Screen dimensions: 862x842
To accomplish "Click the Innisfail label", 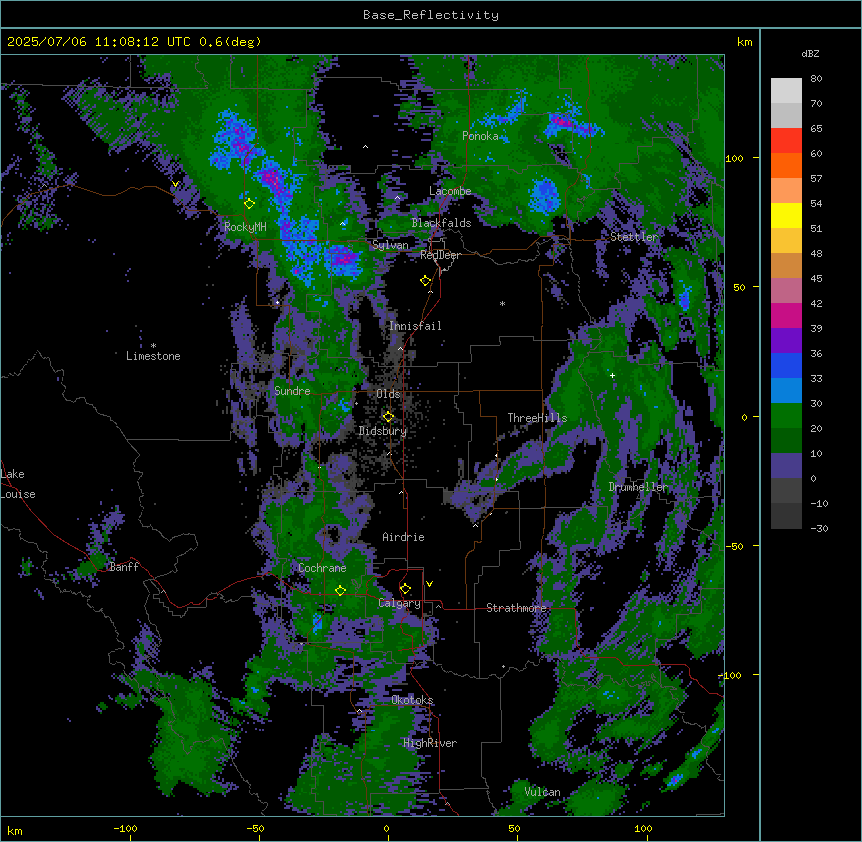I will coord(415,326).
